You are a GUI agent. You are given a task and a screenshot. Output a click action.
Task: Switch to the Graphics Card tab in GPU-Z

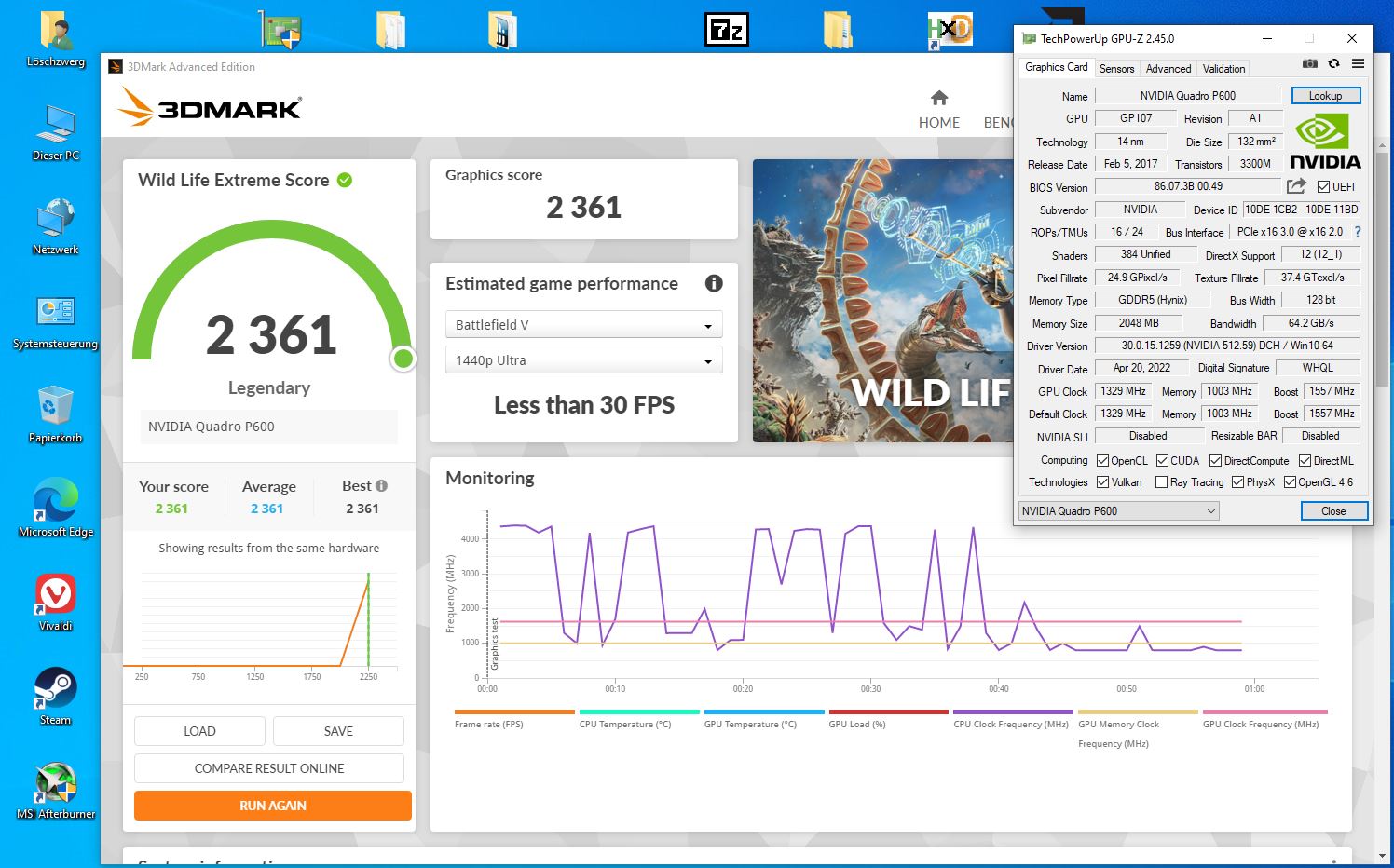coord(1056,67)
